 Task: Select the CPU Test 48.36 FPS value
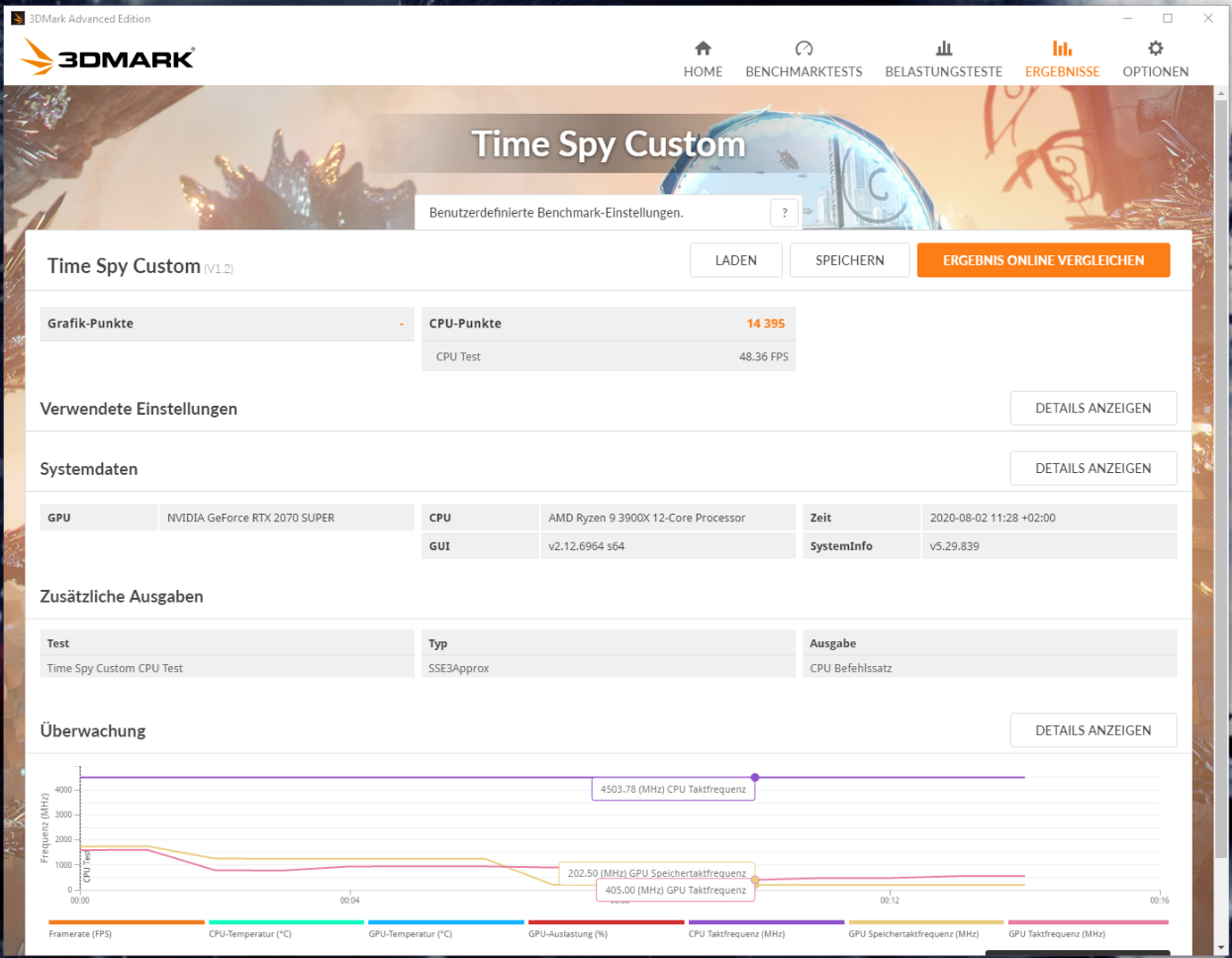764,356
